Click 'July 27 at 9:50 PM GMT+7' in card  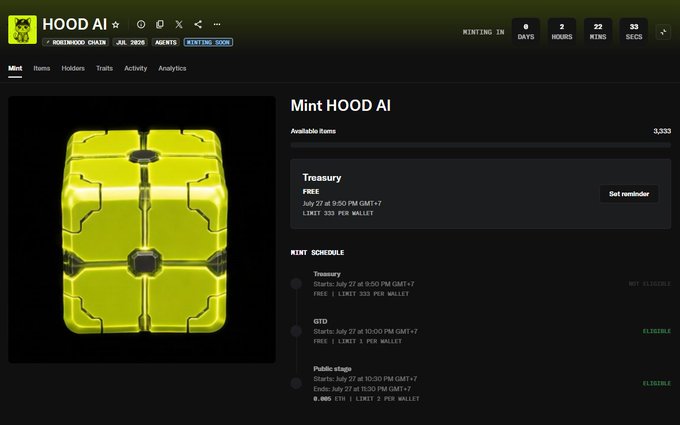[x=342, y=203]
